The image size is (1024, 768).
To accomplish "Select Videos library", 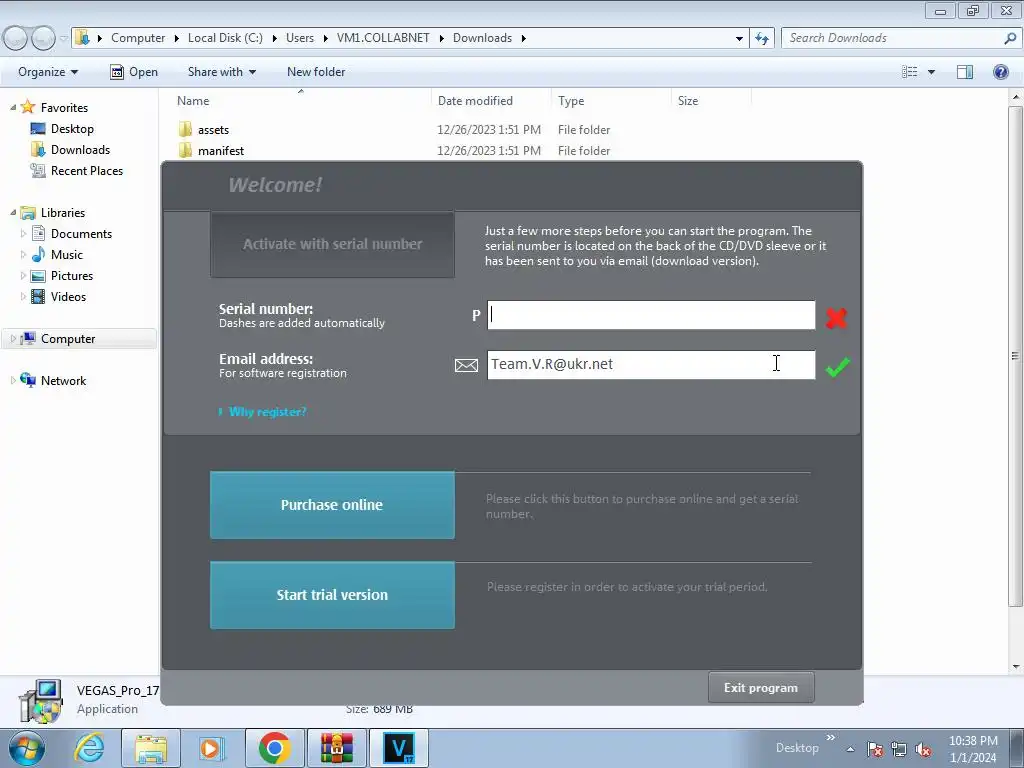I will point(68,296).
